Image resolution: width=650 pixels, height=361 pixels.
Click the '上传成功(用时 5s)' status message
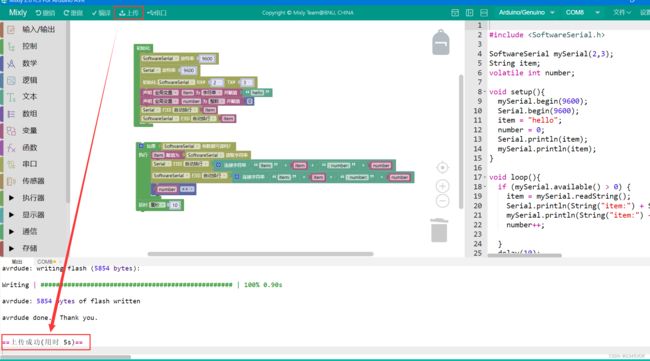click(x=43, y=342)
